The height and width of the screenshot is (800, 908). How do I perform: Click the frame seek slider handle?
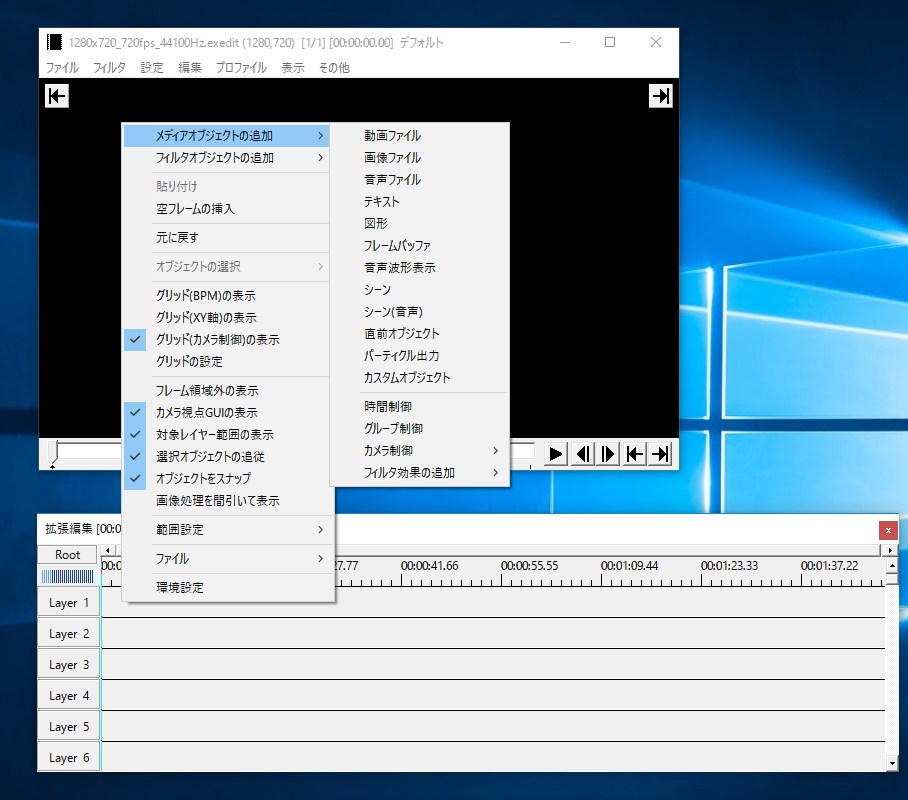click(x=53, y=453)
